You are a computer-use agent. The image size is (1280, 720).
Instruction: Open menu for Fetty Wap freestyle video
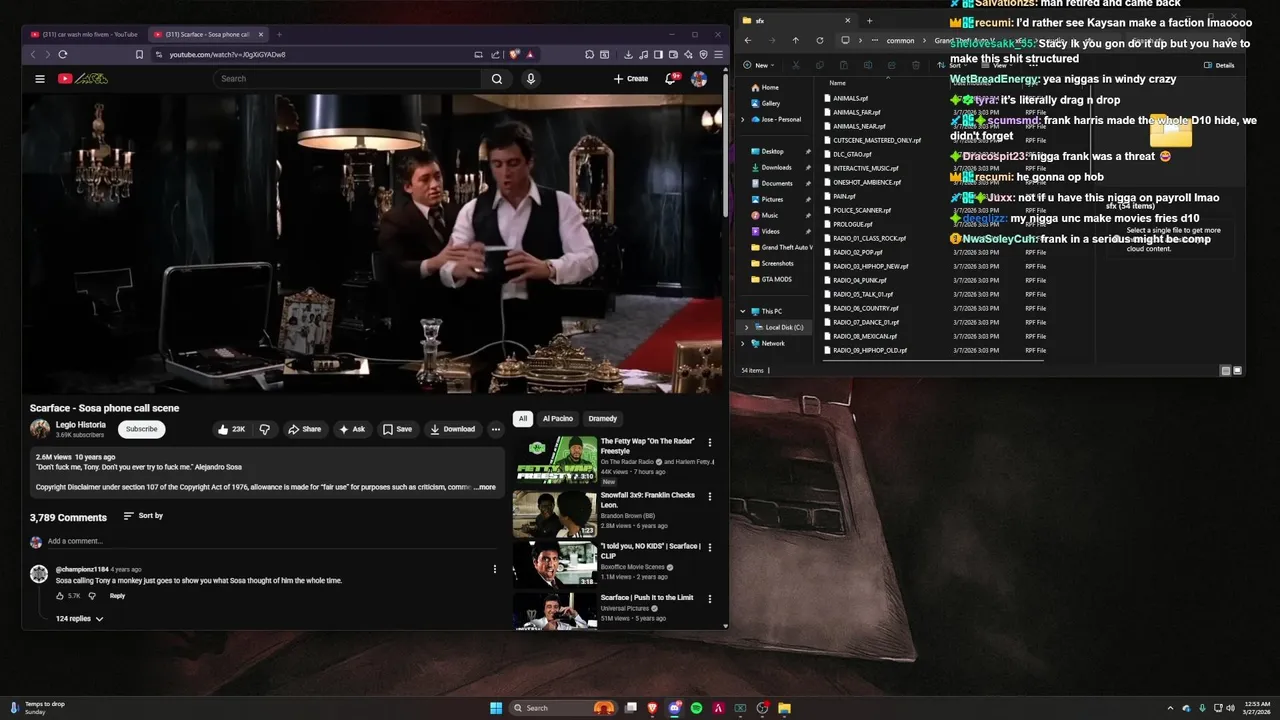click(x=710, y=442)
